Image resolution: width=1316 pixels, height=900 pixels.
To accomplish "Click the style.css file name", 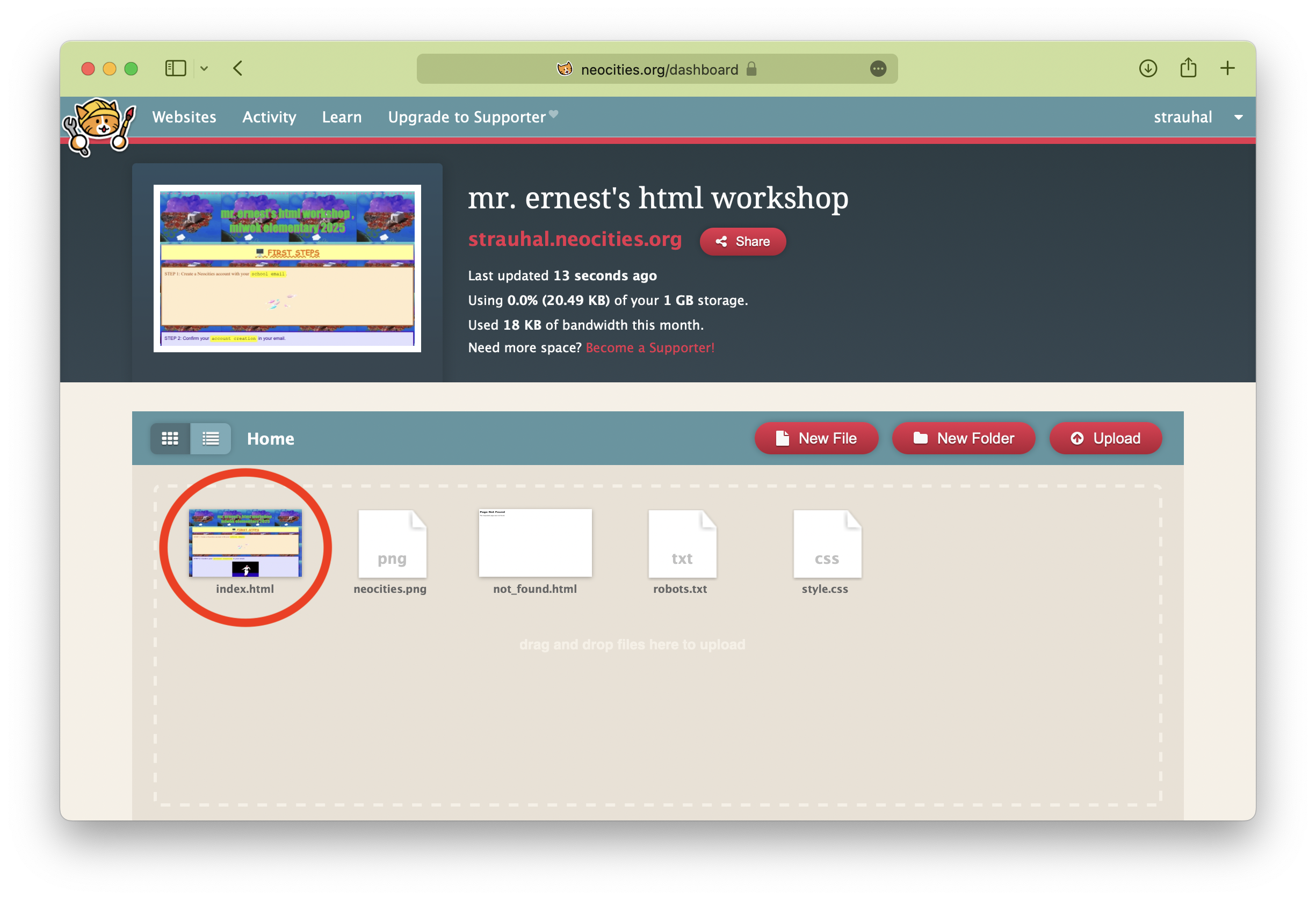I will [825, 589].
